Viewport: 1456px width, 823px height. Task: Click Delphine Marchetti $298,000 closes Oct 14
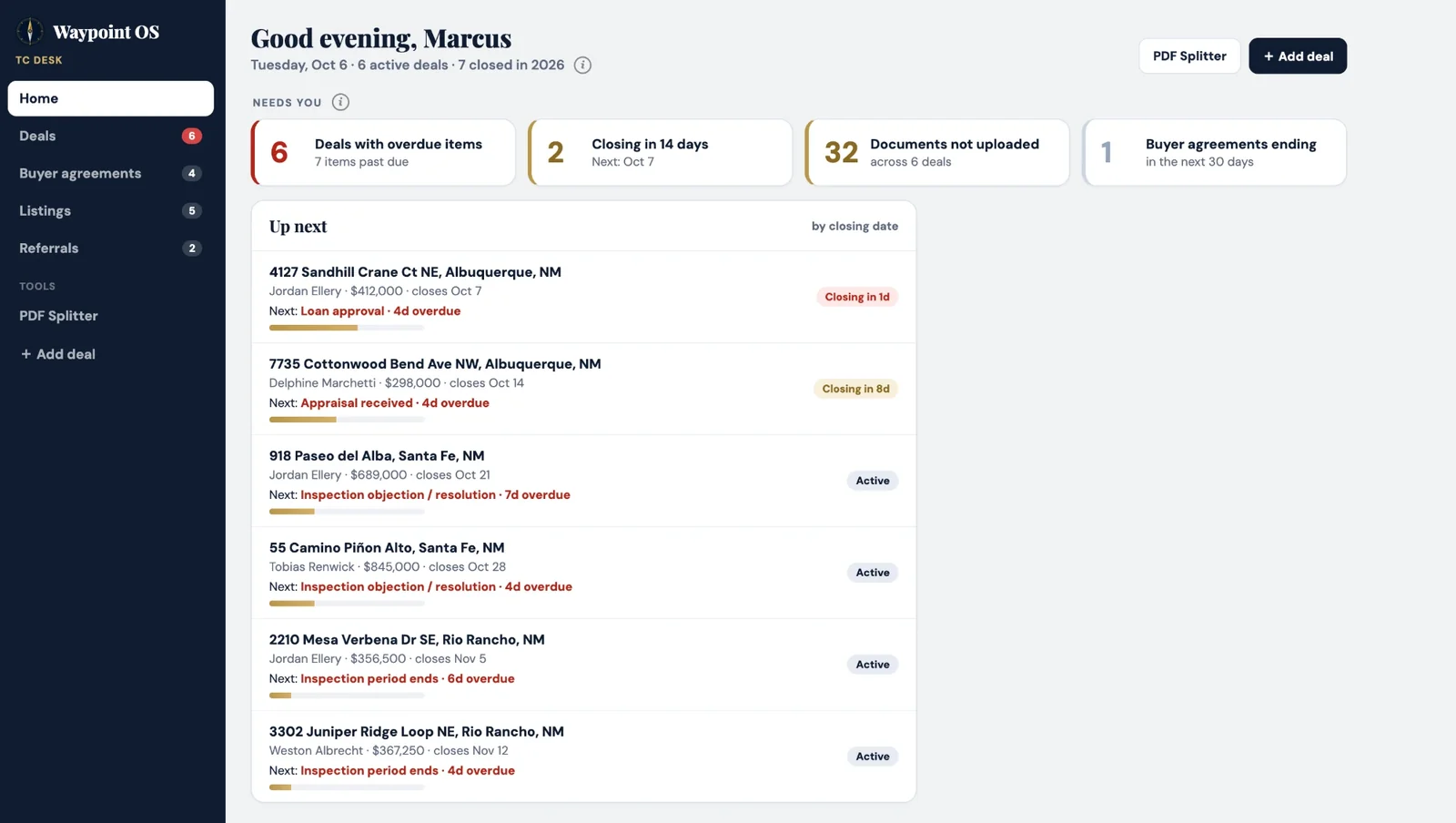397,383
